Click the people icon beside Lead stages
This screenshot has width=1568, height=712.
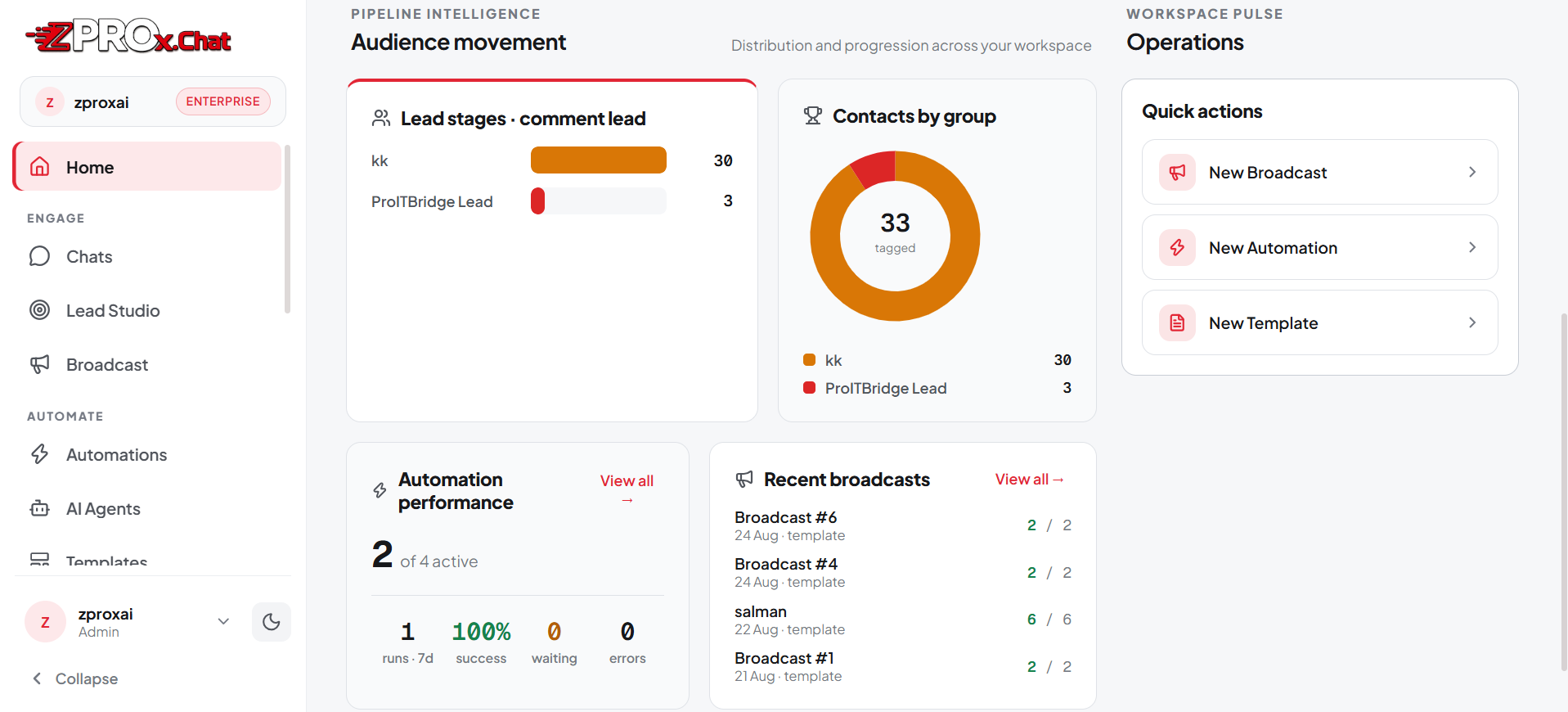[380, 118]
